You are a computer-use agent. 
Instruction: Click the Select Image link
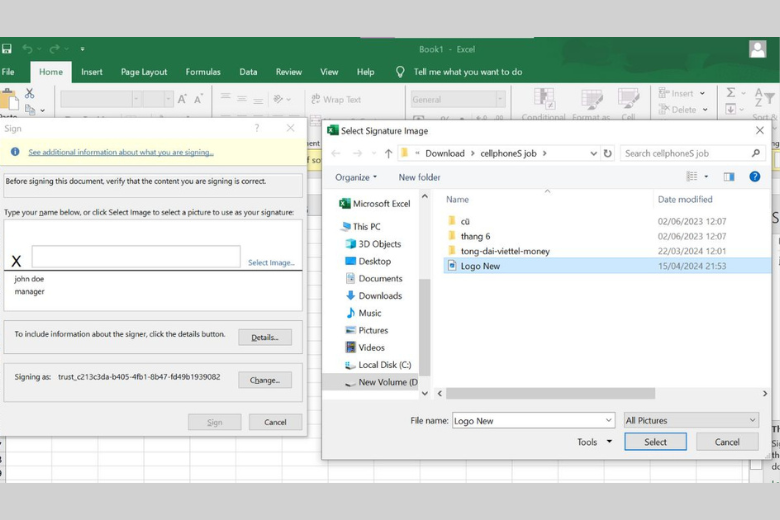pos(271,262)
